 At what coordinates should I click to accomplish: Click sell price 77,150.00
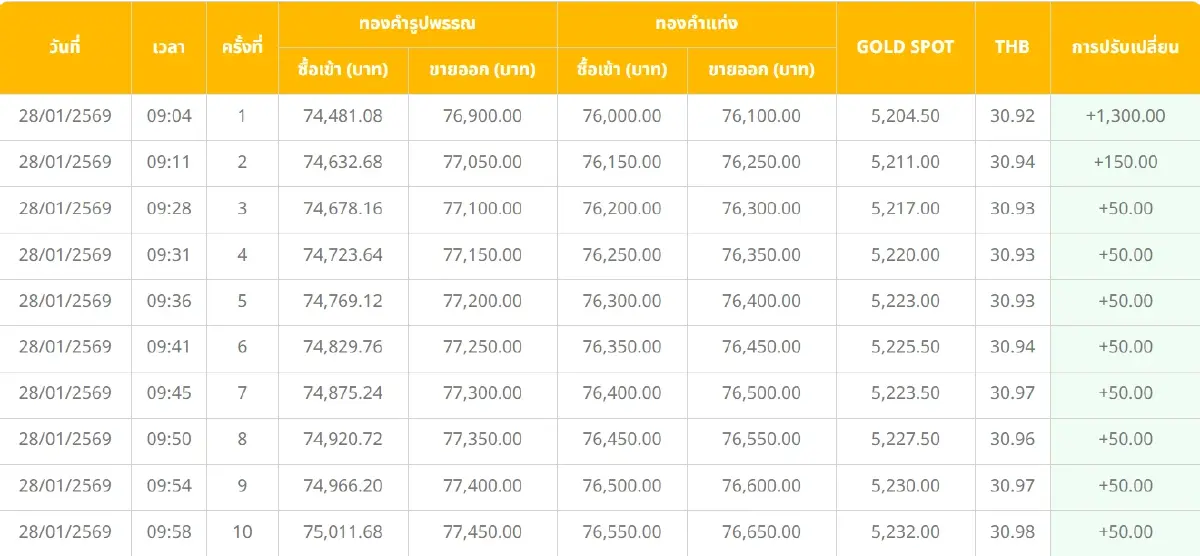tap(482, 255)
